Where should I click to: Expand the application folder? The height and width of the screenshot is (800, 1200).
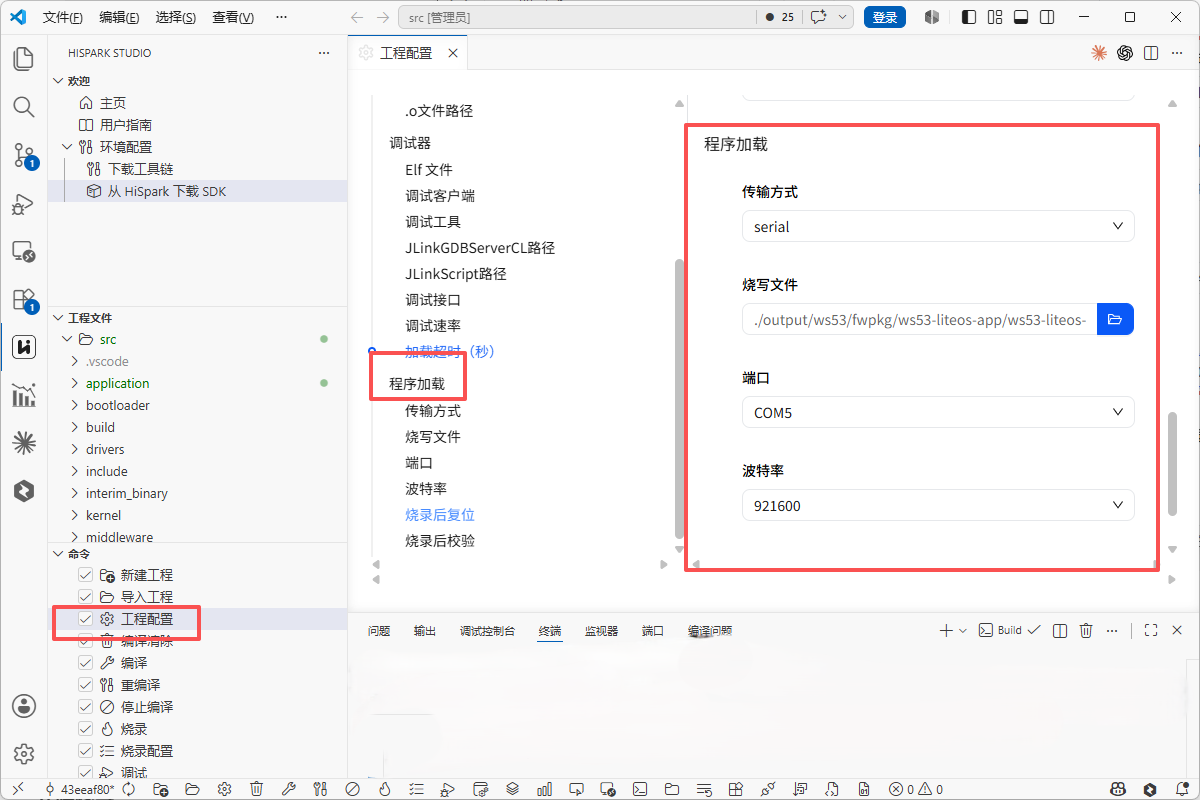75,383
